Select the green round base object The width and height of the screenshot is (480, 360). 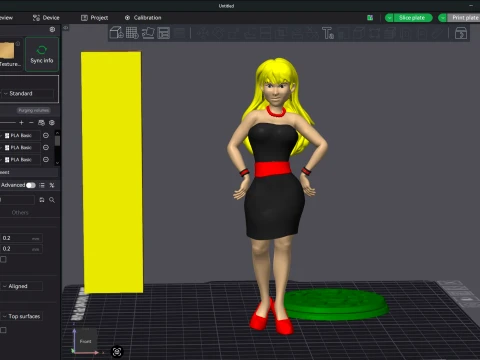(337, 304)
